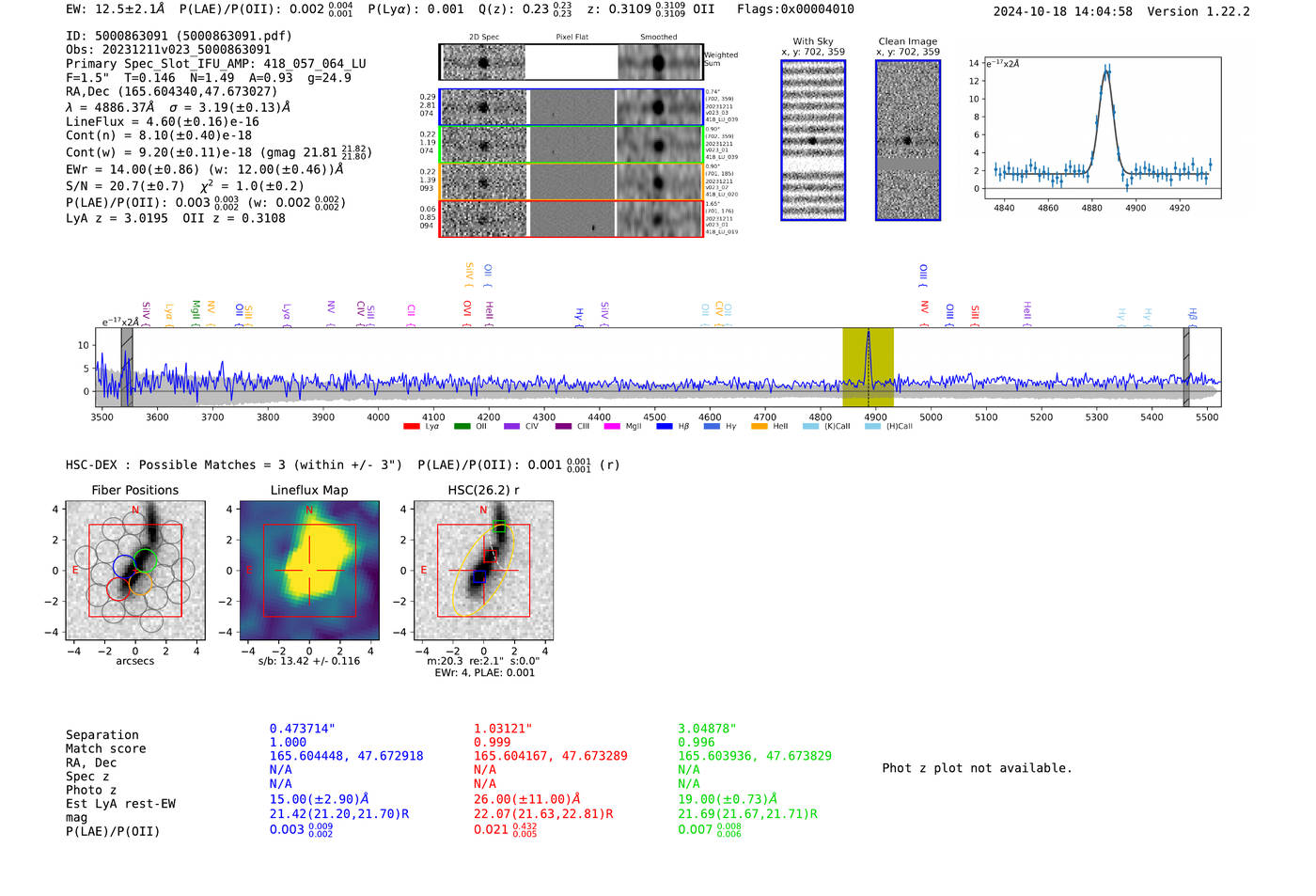Click Primary Spec_Slot_IFU_AMP 418_057_064_LU text
The height and width of the screenshot is (896, 1316).
pos(216,64)
